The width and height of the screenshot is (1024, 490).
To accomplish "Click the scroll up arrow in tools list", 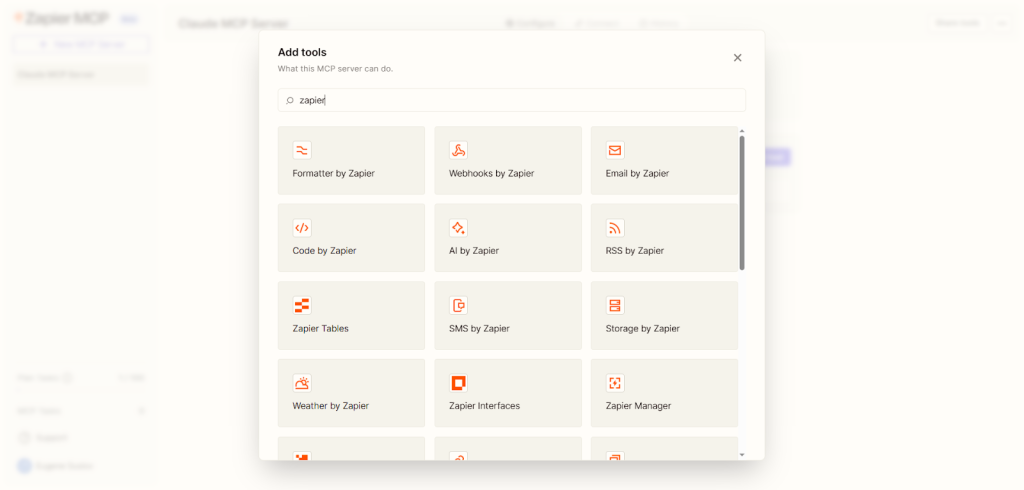I will [x=742, y=131].
